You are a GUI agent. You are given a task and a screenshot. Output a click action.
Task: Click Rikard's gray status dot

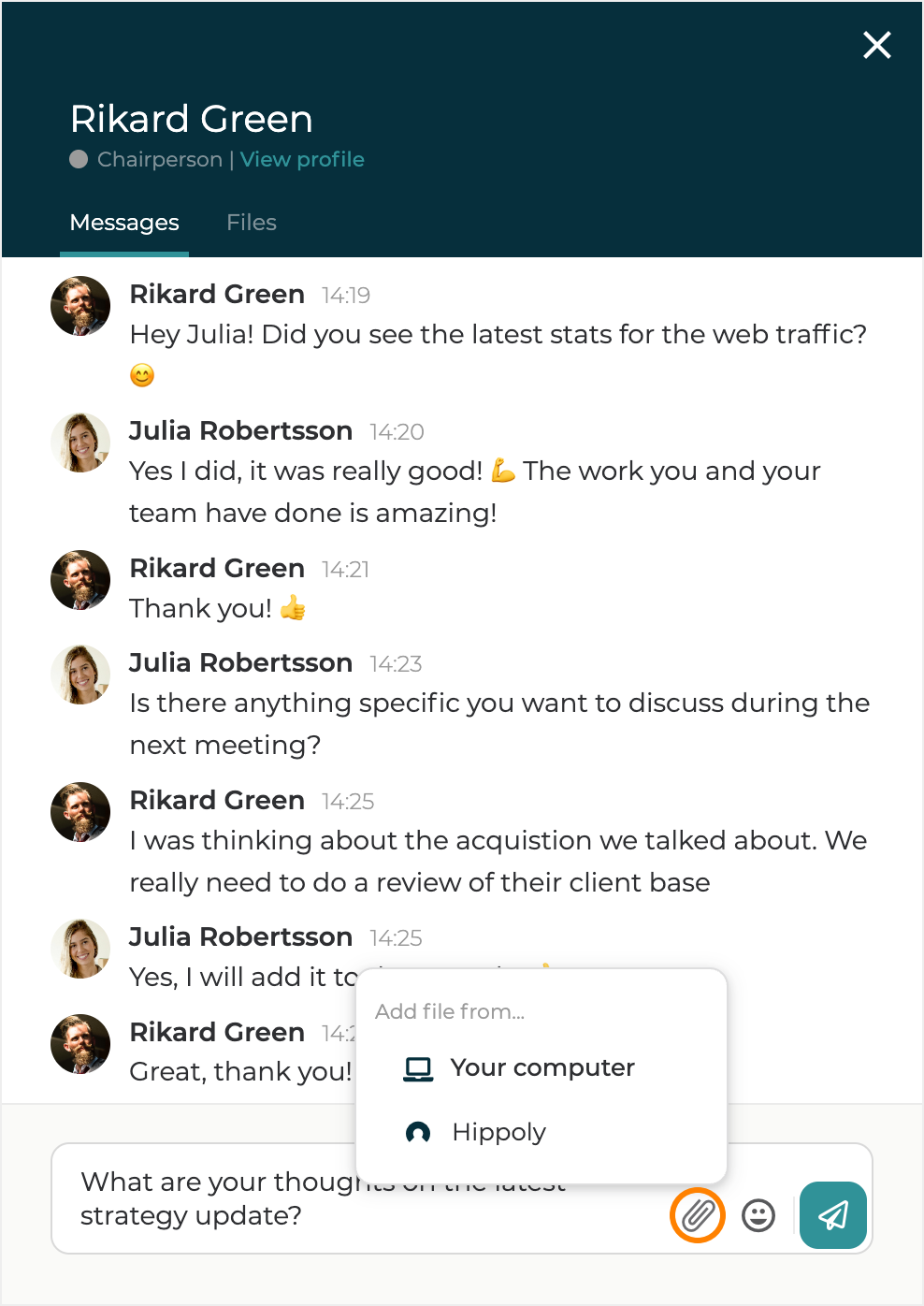point(79,159)
